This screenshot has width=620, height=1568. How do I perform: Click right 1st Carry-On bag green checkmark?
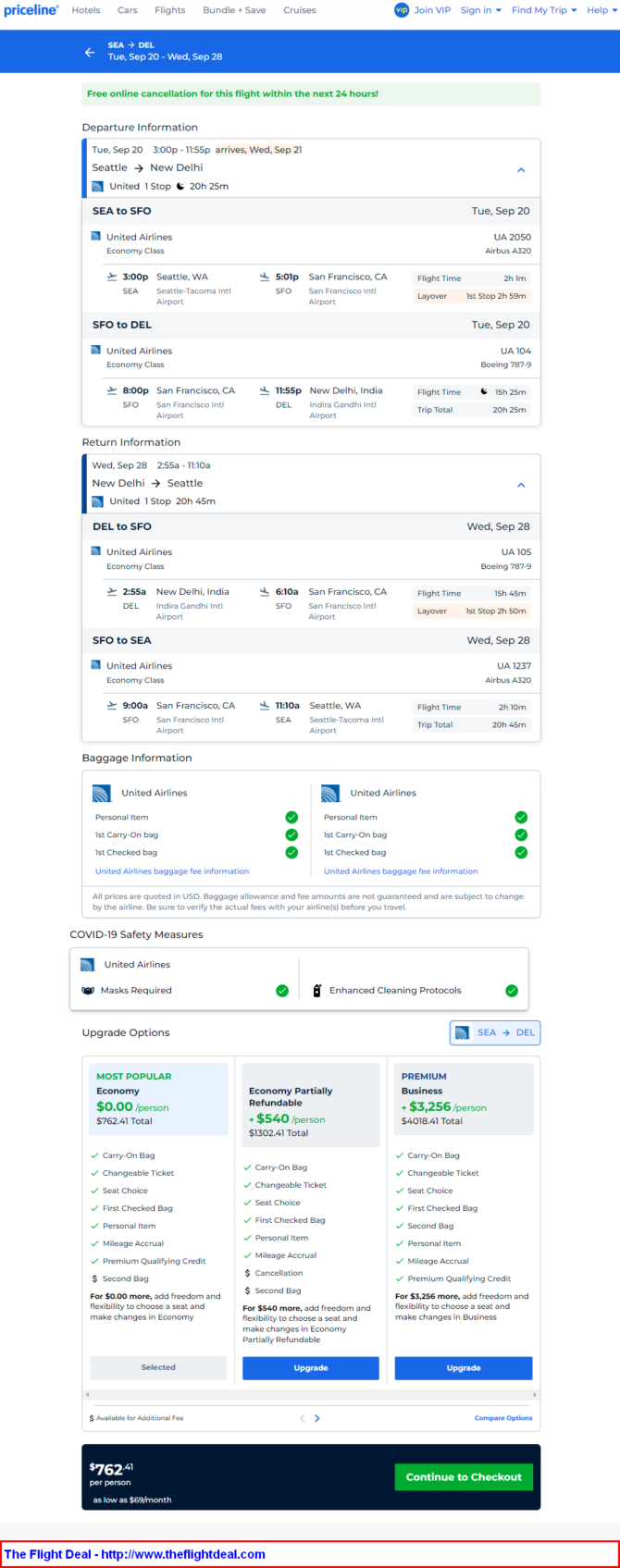[x=521, y=834]
